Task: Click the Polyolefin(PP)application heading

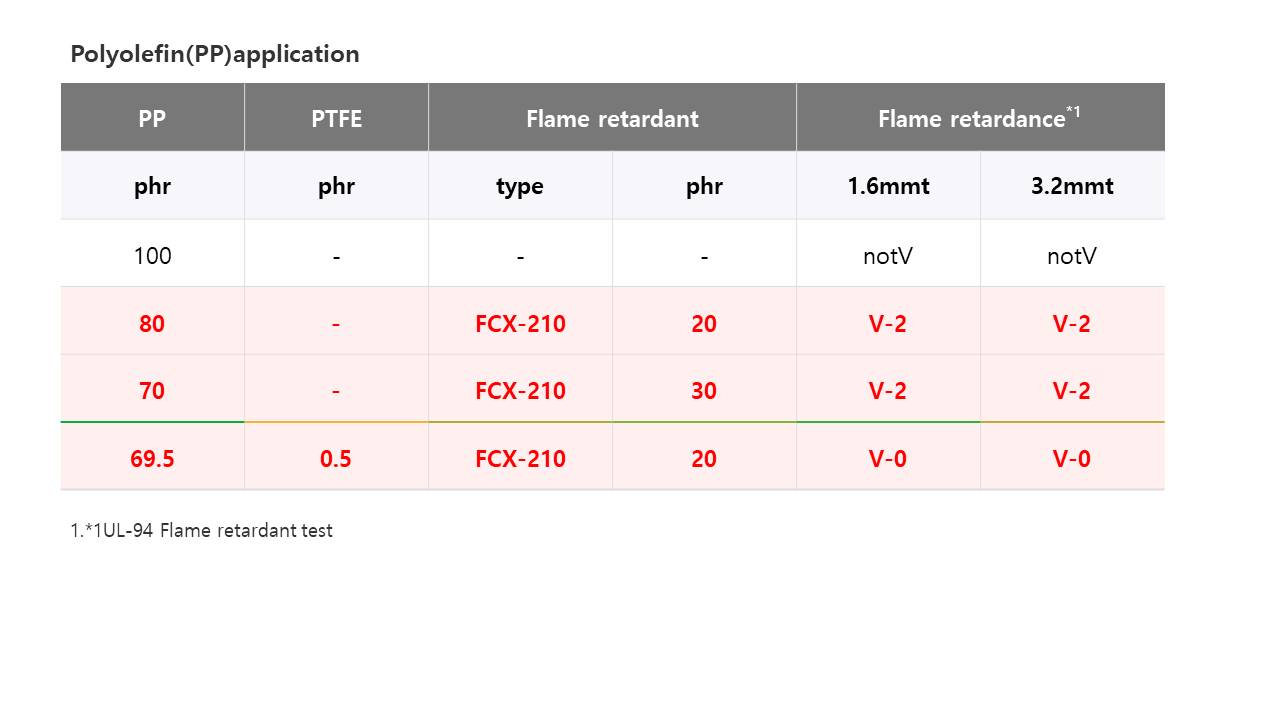Action: click(x=215, y=54)
